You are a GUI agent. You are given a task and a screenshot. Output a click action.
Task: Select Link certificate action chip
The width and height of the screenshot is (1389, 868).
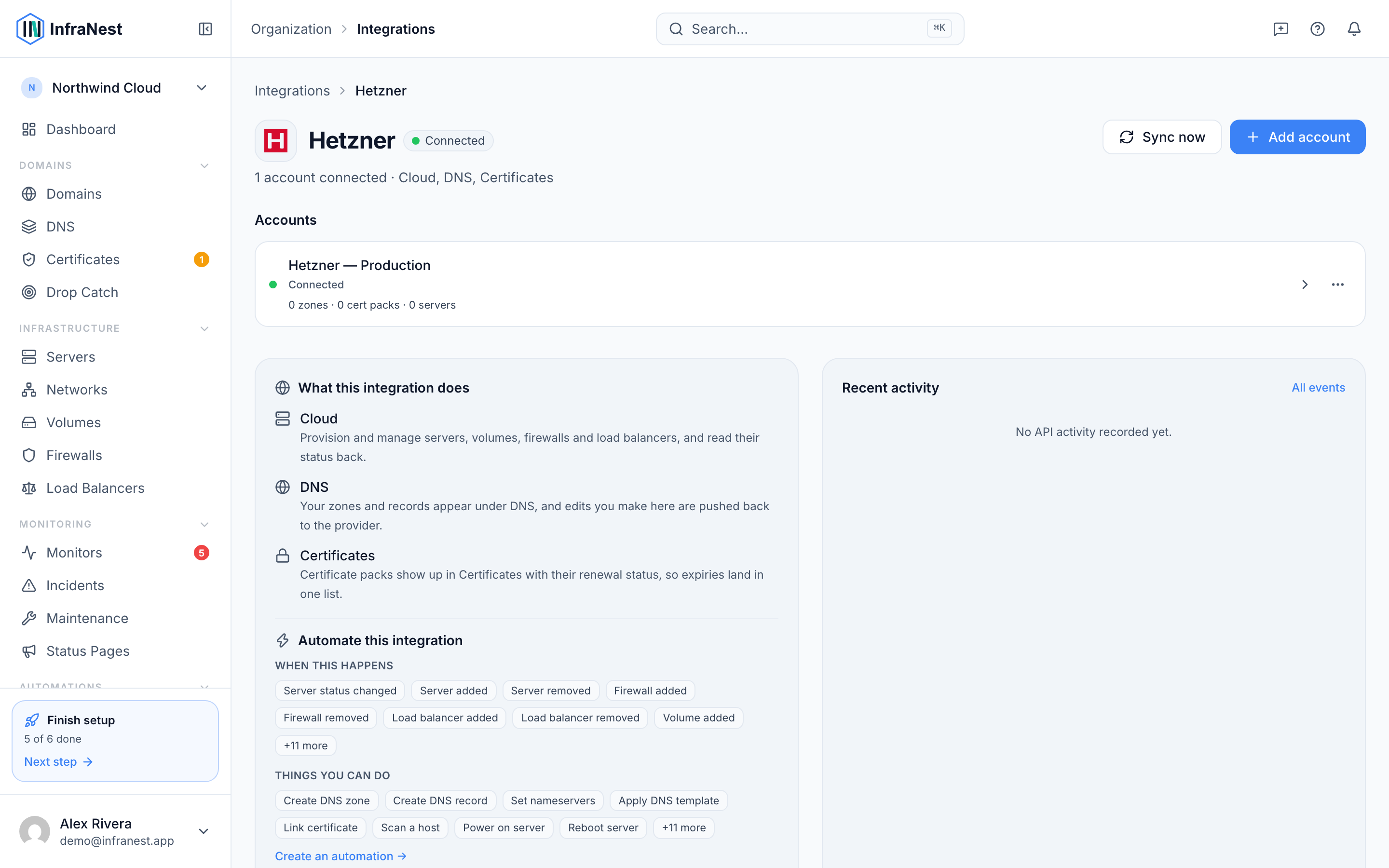[320, 828]
